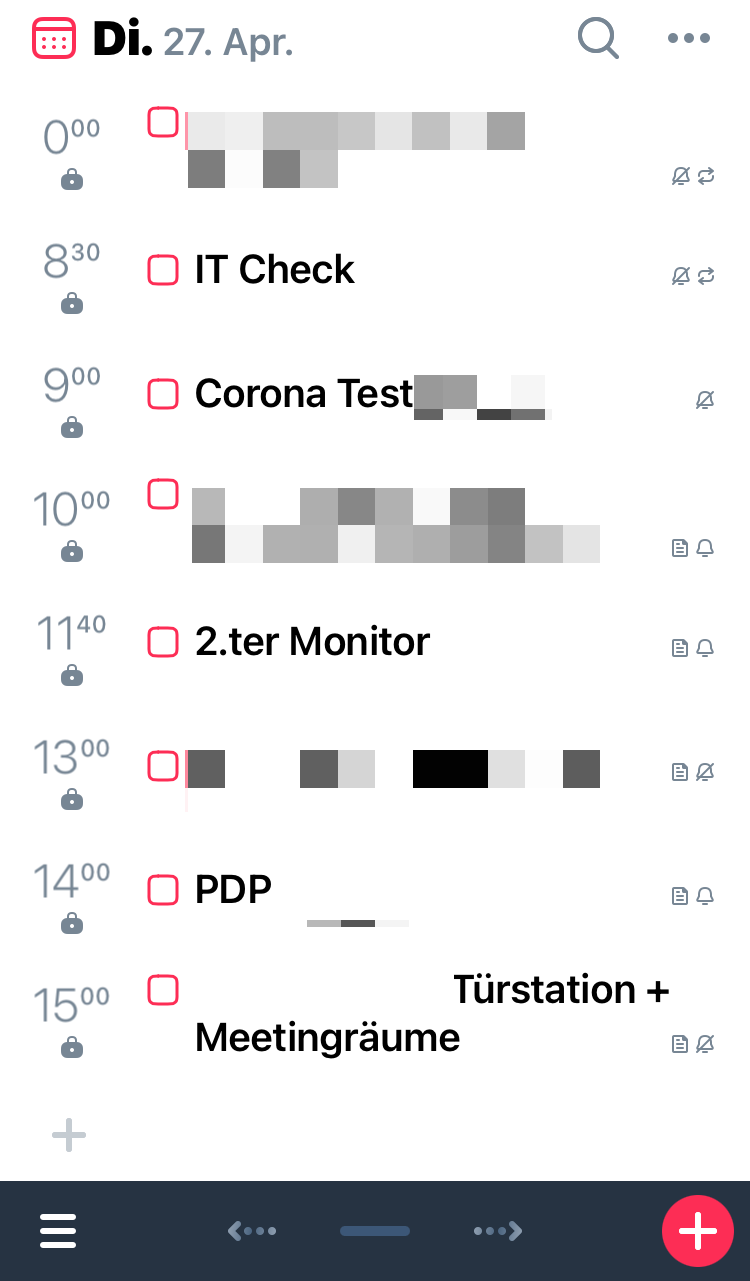Select the 8:30 time slot label
Viewport: 750px width, 1281px height.
coord(71,262)
